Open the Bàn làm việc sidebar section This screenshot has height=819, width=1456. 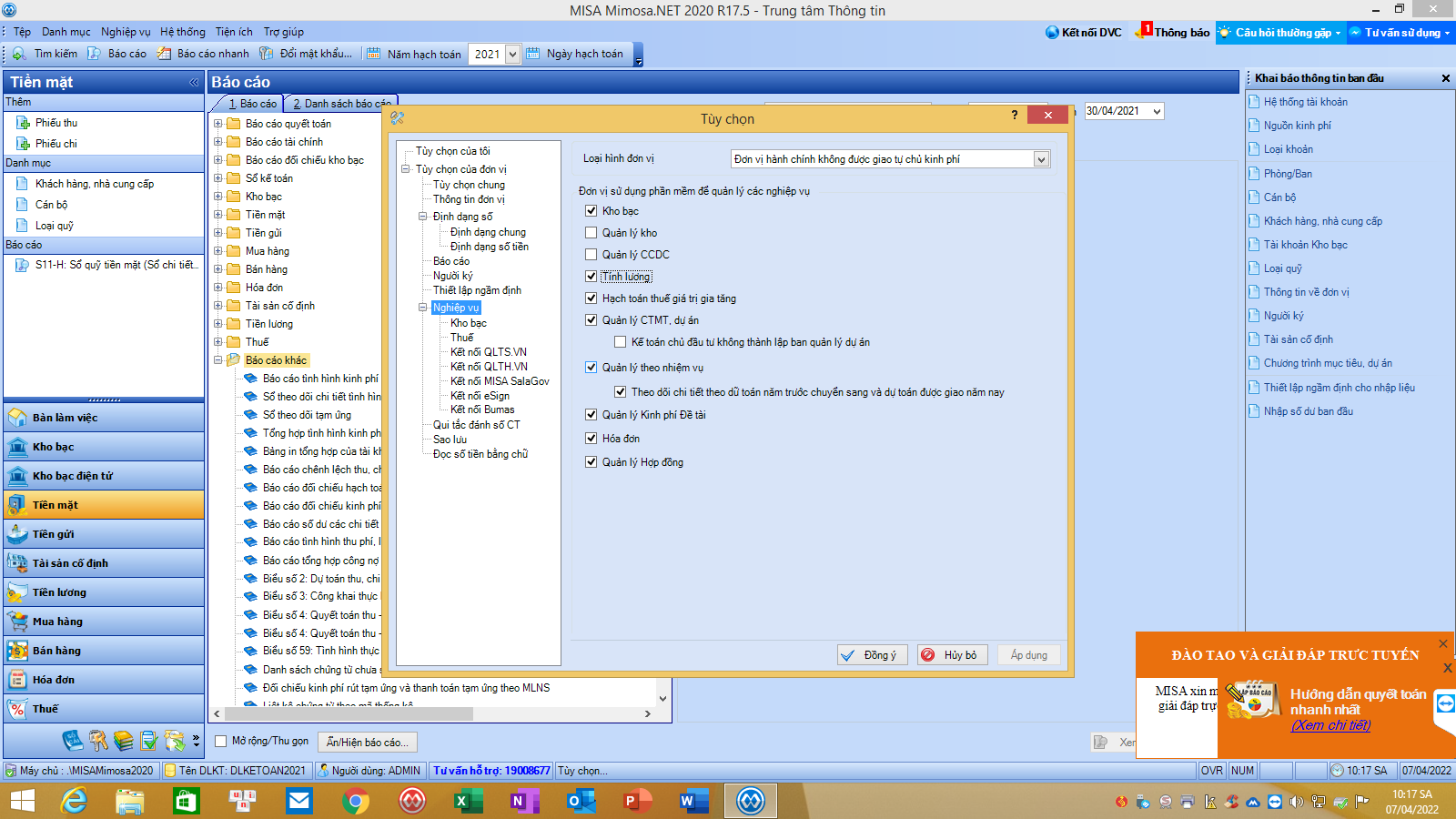coord(104,418)
